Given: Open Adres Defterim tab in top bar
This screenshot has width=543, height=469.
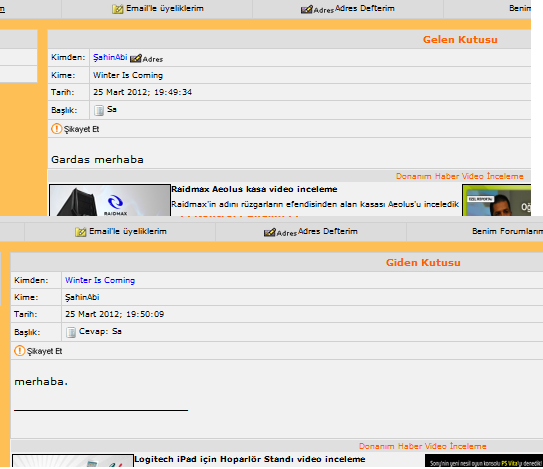Looking at the screenshot, I should [x=348, y=9].
